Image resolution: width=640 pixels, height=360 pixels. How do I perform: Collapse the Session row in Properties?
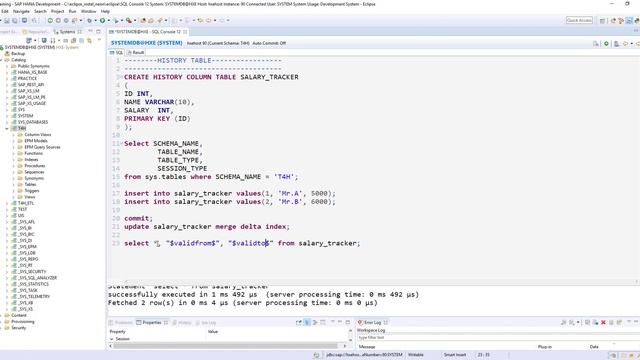(111, 339)
